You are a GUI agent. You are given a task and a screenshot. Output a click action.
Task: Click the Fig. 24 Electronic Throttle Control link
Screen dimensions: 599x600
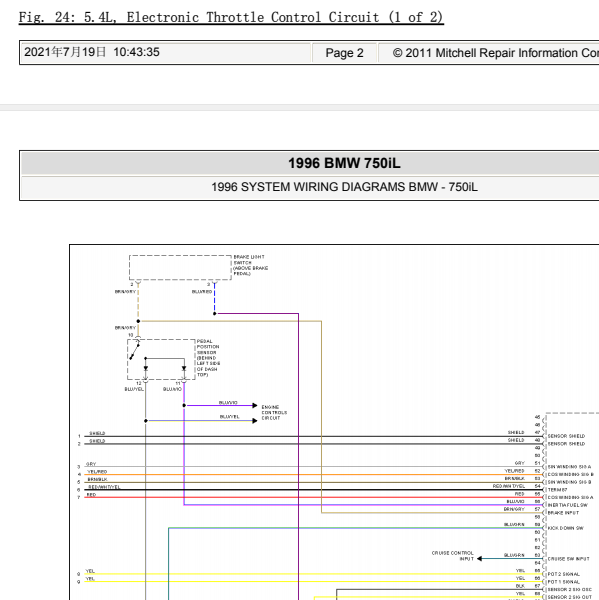pos(231,17)
